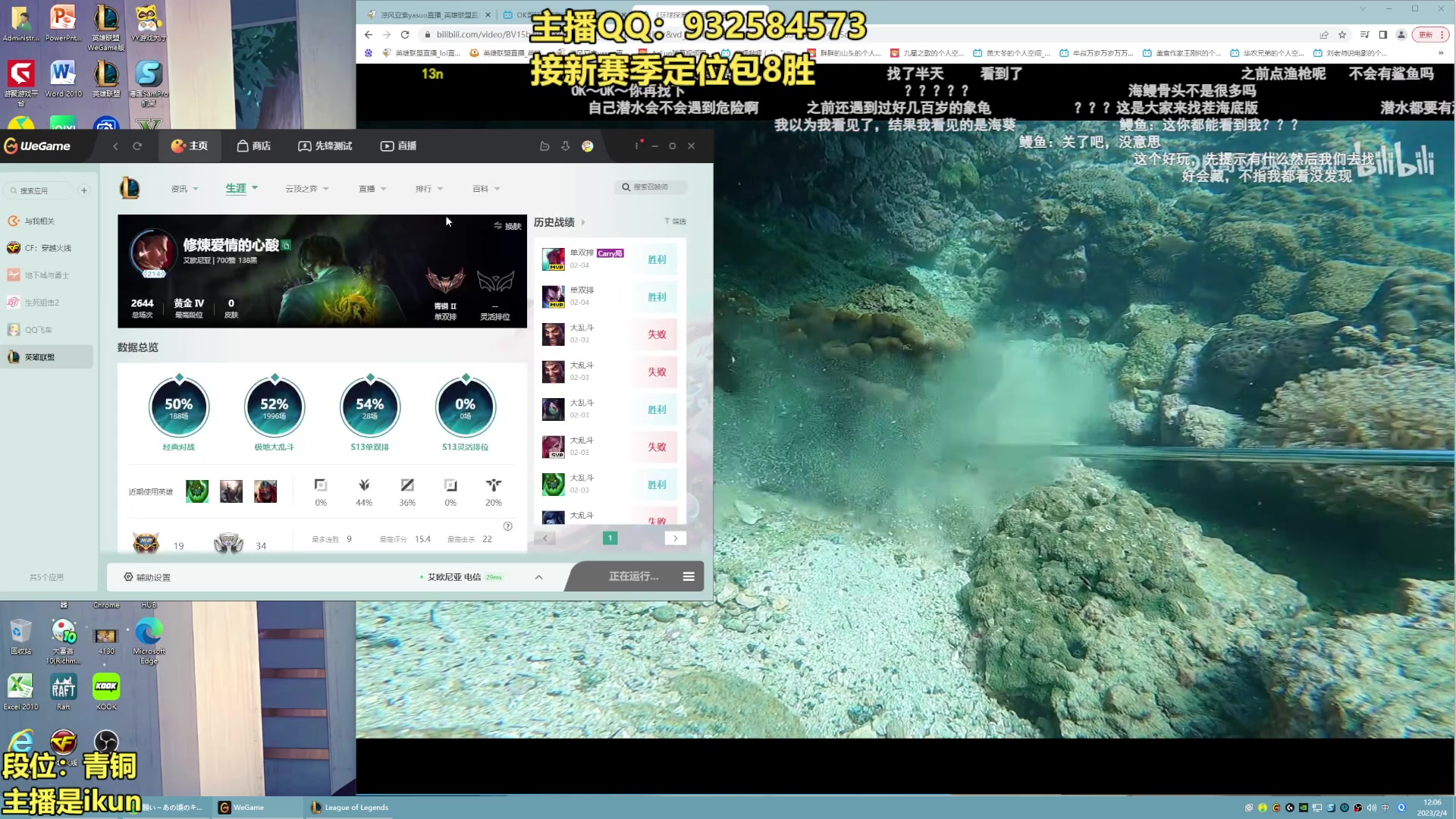Select 生死狙击2 in the sidebar
This screenshot has height=819, width=1456.
47,303
